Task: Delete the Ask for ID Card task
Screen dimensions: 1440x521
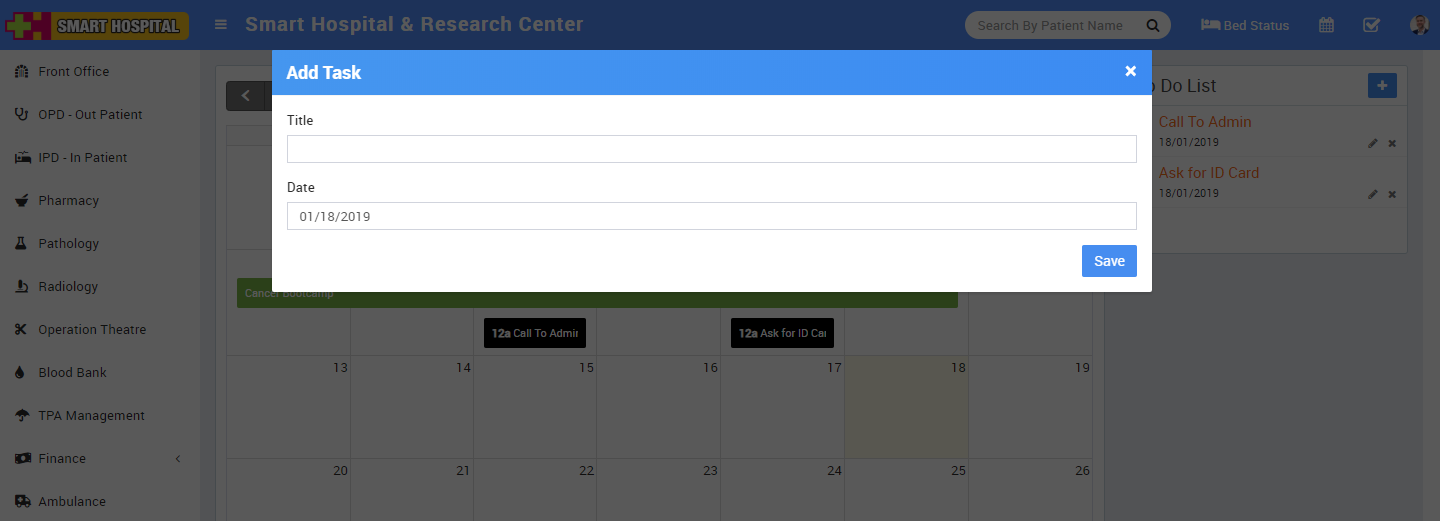Action: coord(1392,195)
